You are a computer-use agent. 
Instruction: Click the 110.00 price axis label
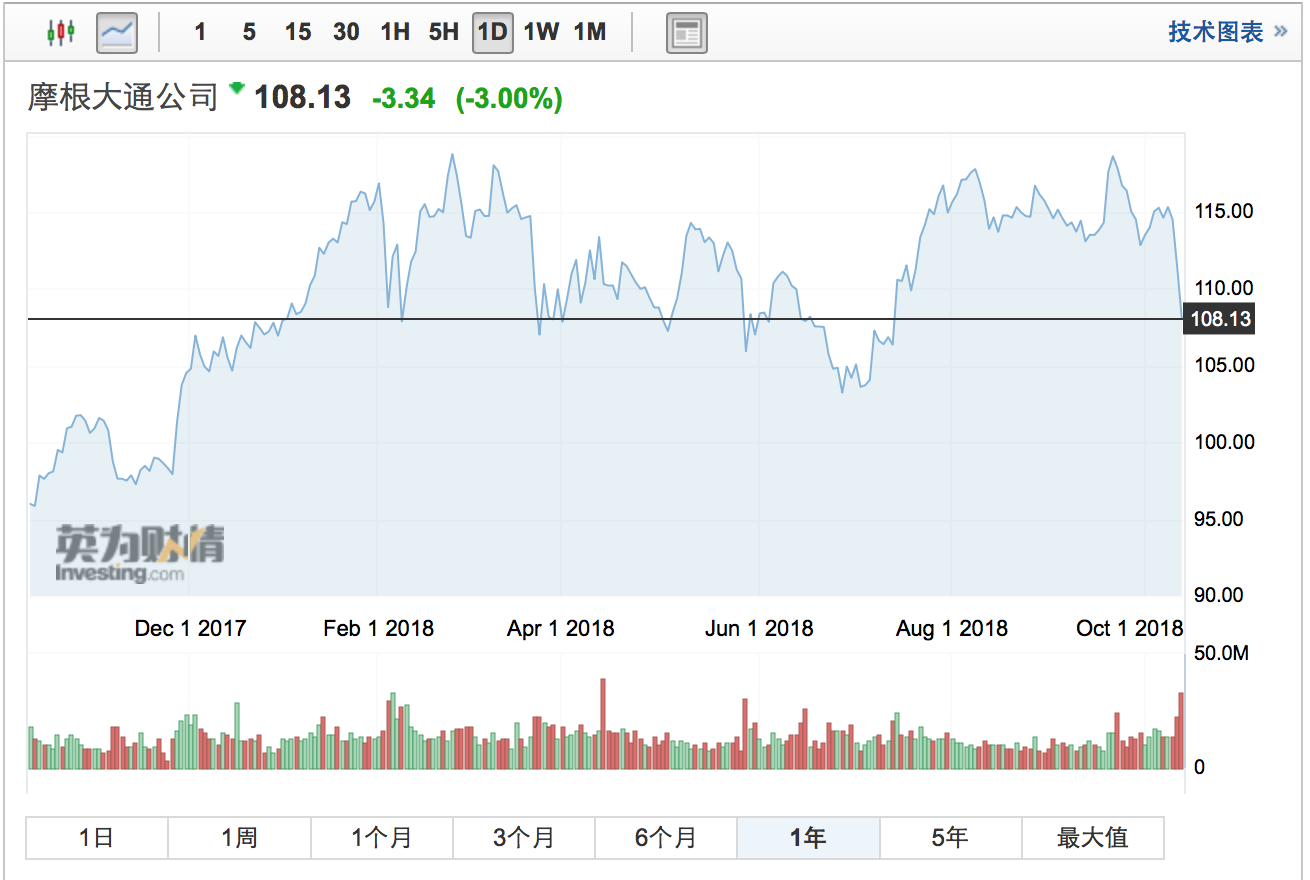pos(1225,289)
